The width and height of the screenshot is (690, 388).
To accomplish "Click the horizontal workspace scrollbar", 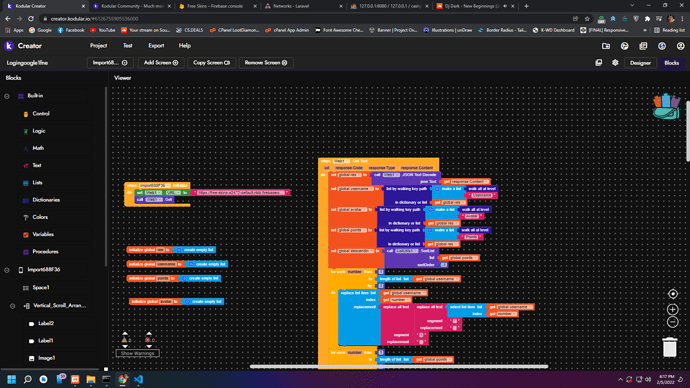I will (x=399, y=366).
